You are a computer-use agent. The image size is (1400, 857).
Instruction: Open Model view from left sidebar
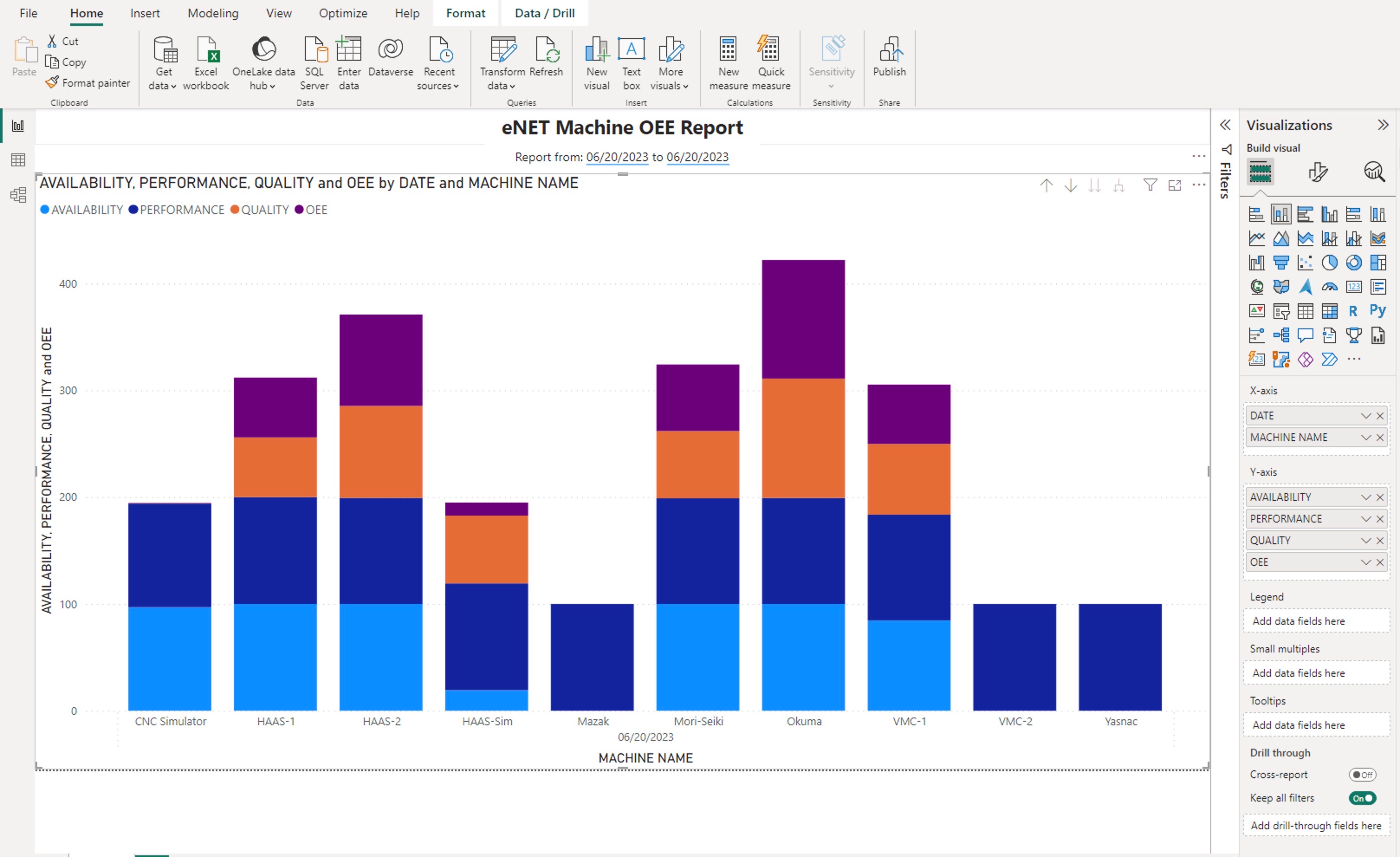point(18,195)
